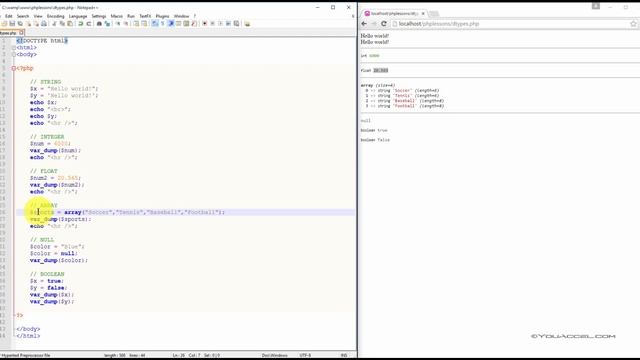640x360 pixels.
Task: Collapse the <html> fold marker
Action: coord(14,48)
